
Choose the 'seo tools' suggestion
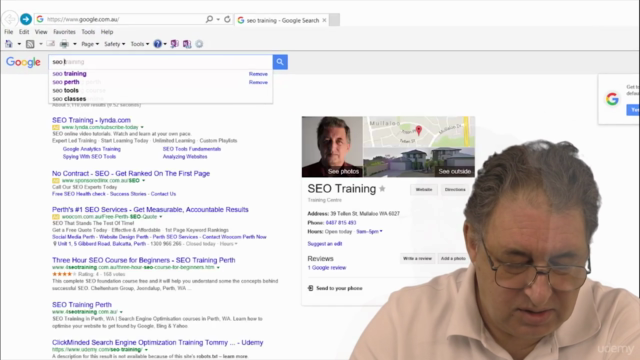[x=65, y=91]
